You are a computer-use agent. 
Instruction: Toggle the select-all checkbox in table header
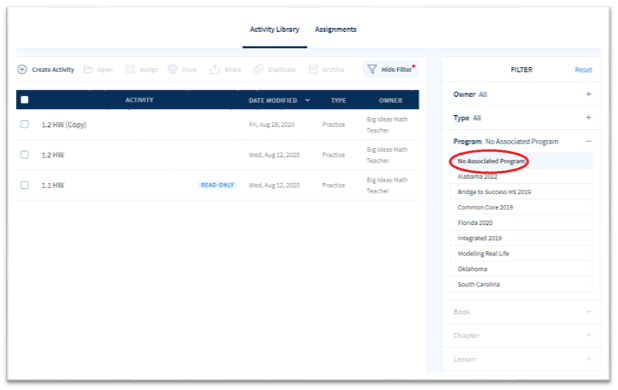pos(24,100)
